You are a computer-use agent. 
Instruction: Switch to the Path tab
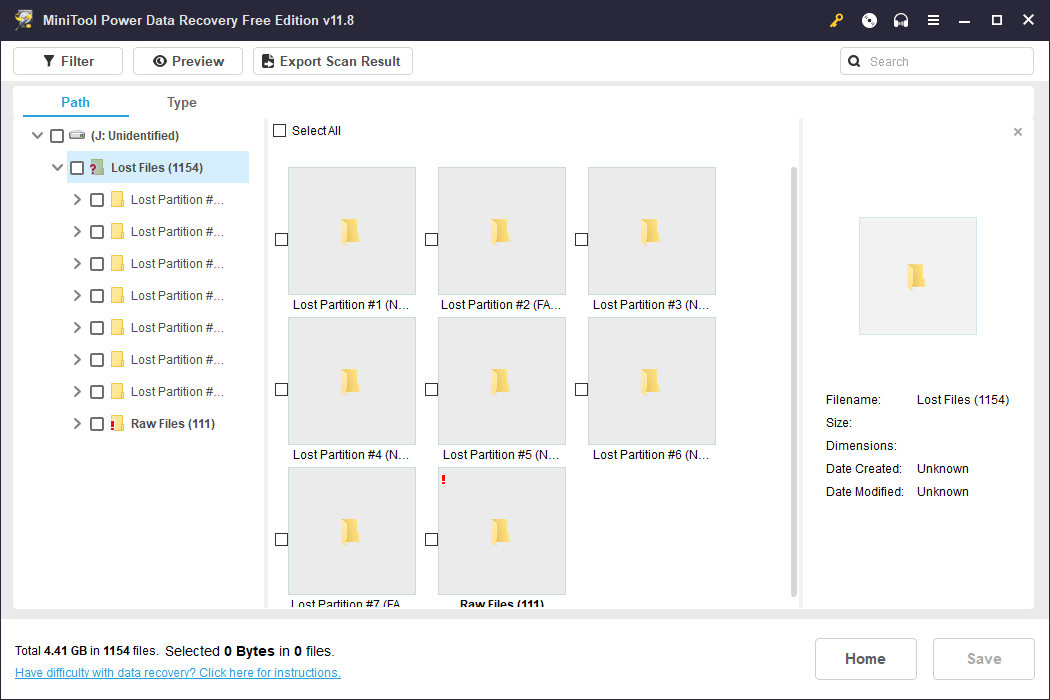pyautogui.click(x=75, y=102)
